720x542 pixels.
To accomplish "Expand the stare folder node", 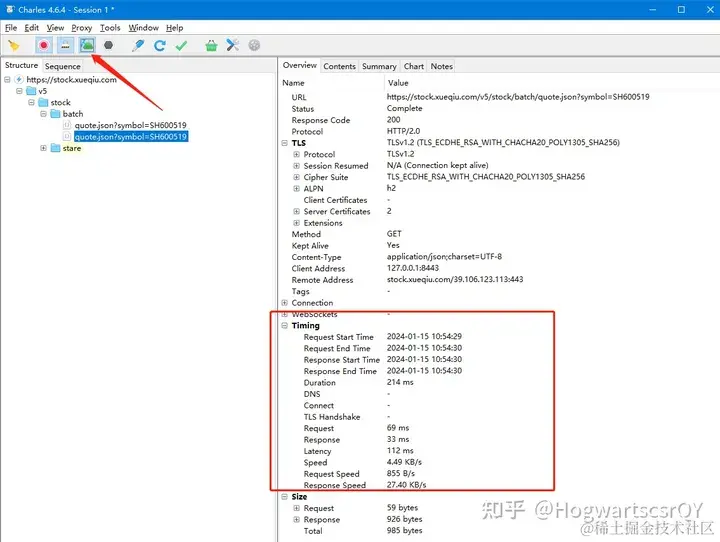I will 43,148.
